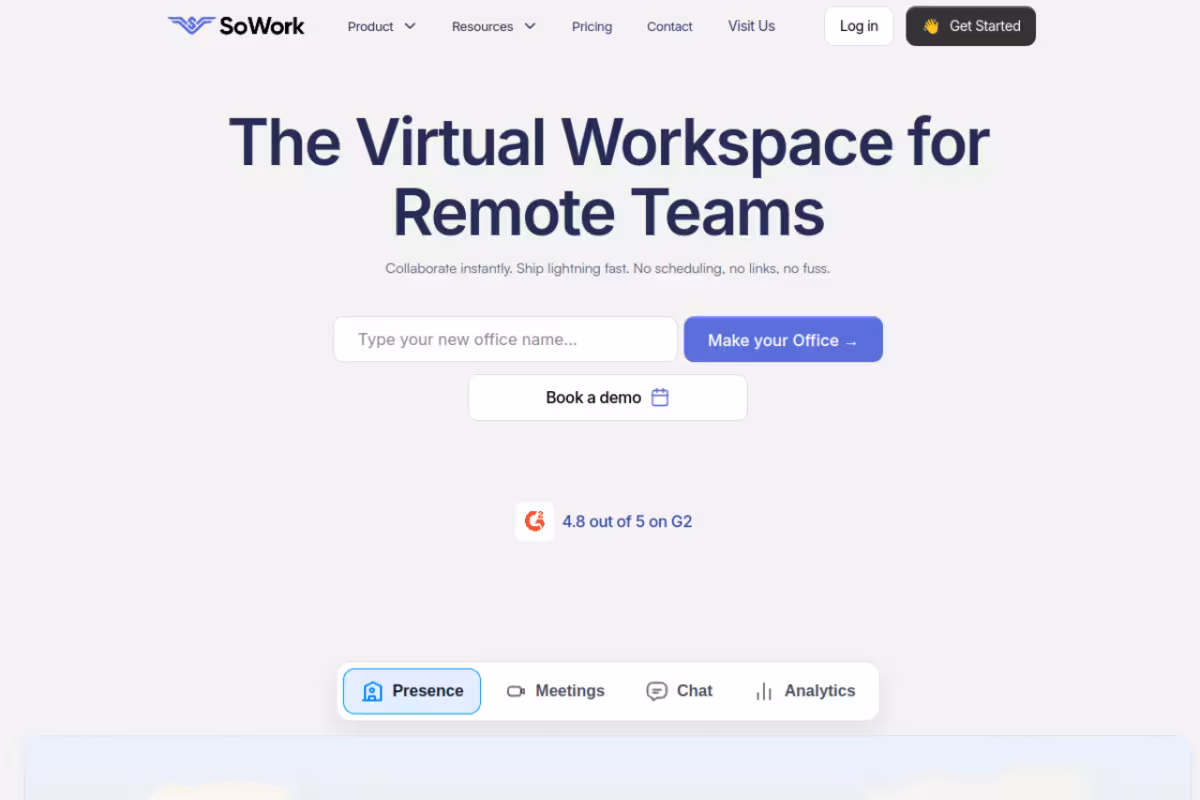Image resolution: width=1200 pixels, height=800 pixels.
Task: Click the Presence building icon
Action: [372, 691]
